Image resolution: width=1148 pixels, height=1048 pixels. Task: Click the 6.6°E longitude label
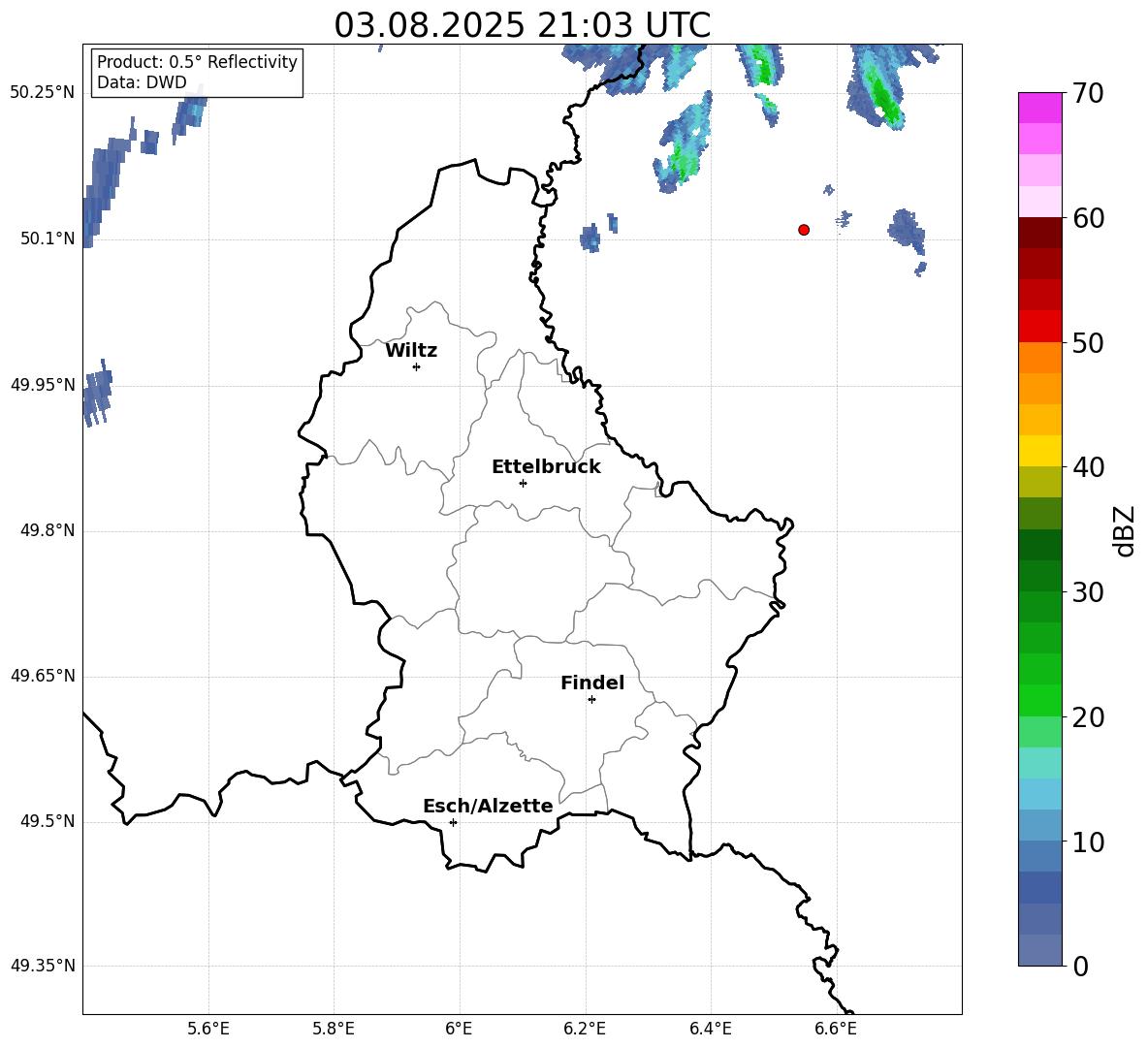click(836, 1029)
